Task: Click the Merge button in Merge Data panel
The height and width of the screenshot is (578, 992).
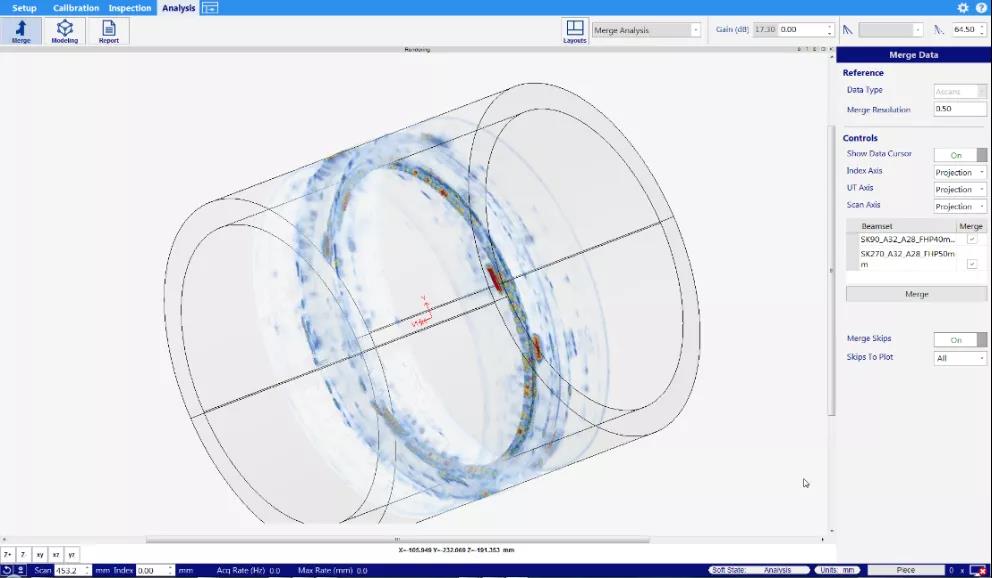Action: pyautogui.click(x=916, y=294)
